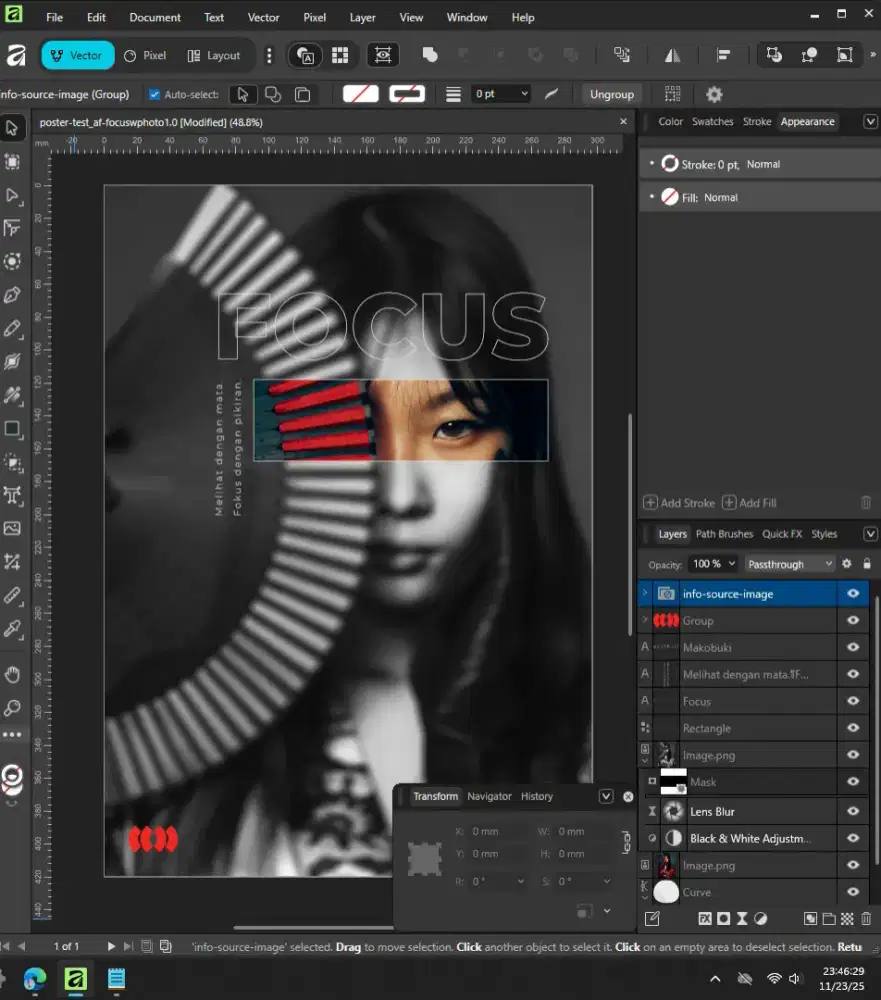Select the View/Hand tool

click(x=13, y=674)
